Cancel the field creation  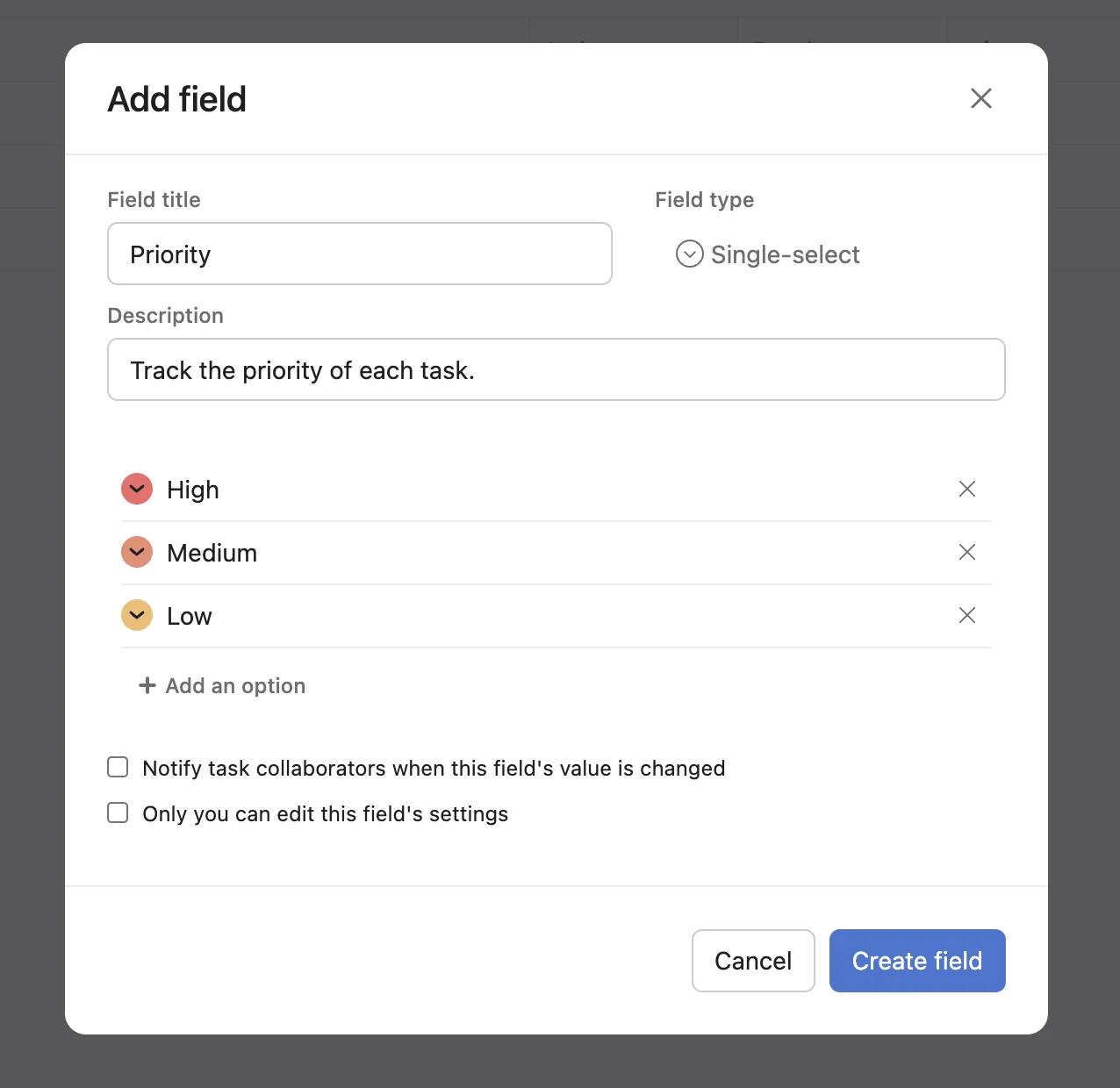[x=752, y=961]
